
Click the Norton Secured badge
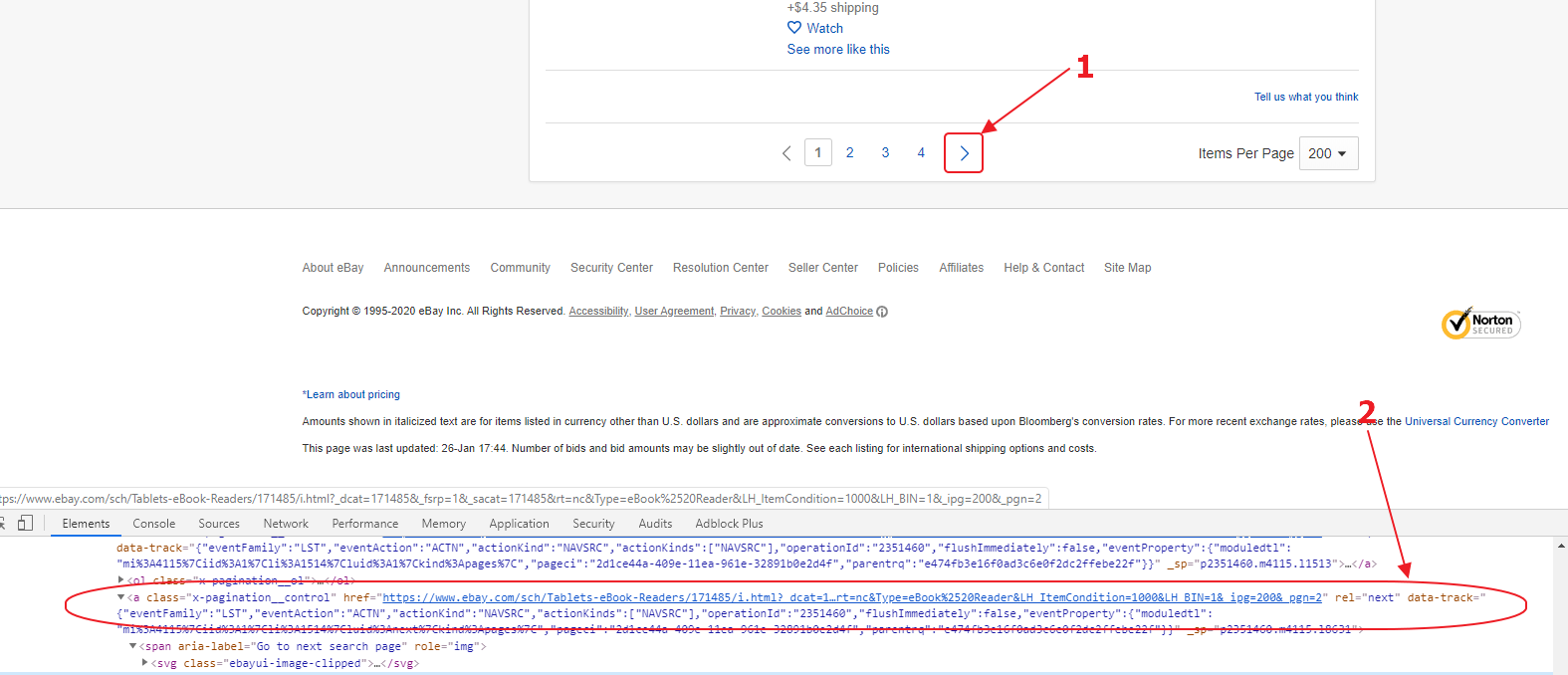tap(1480, 324)
